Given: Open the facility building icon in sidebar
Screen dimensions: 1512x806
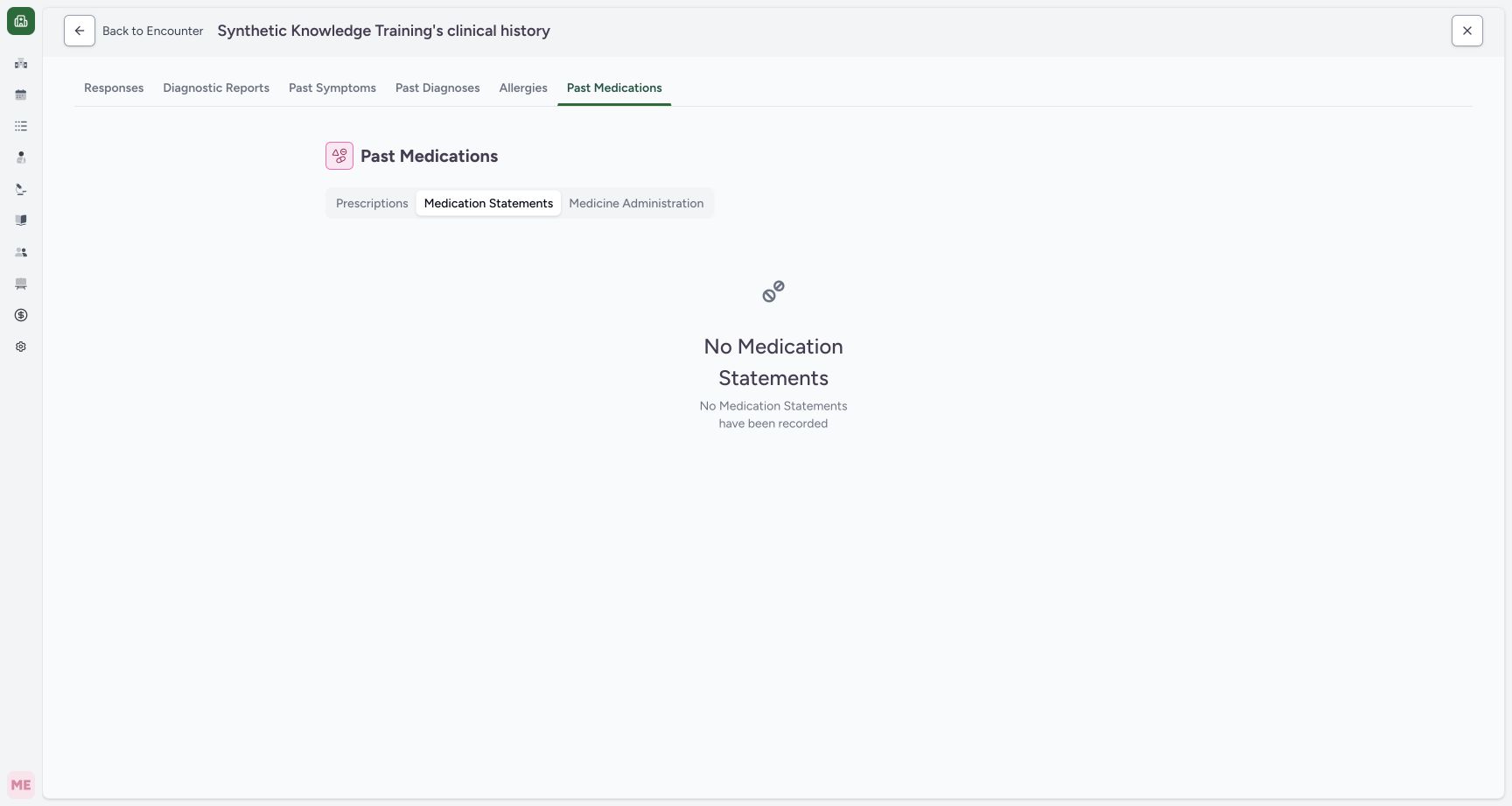Looking at the screenshot, I should coord(21,63).
